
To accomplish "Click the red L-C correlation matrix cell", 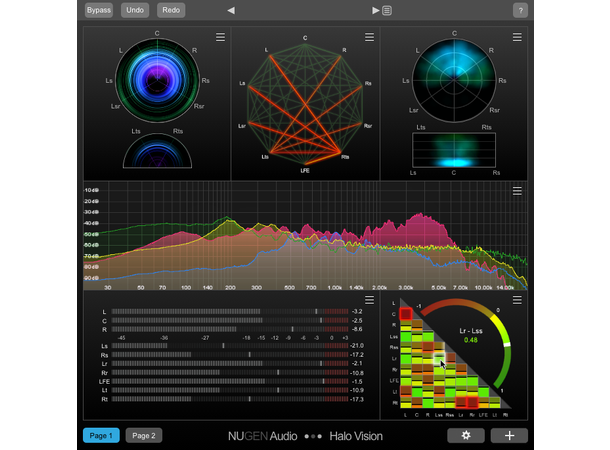I will click(x=406, y=313).
